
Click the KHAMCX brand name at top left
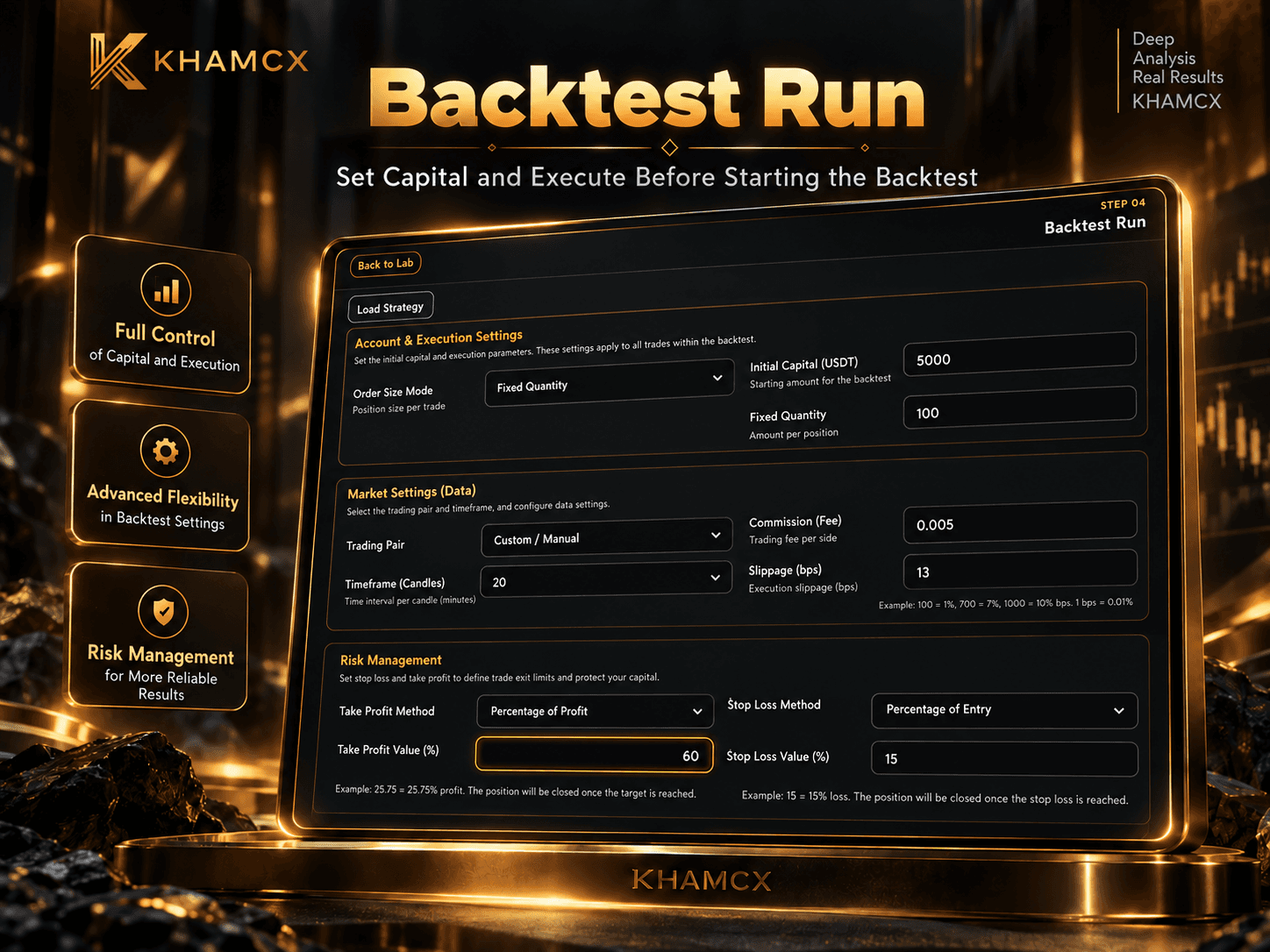[232, 60]
